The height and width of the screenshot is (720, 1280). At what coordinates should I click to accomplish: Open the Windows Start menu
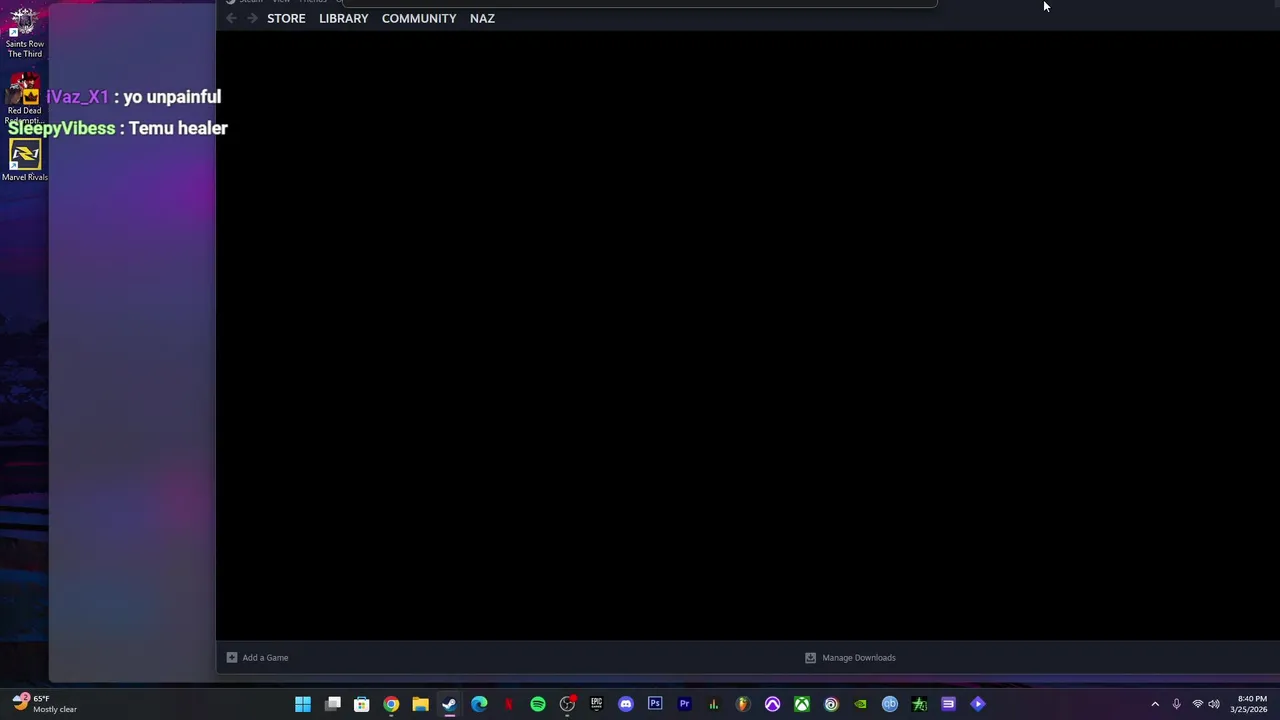(303, 704)
